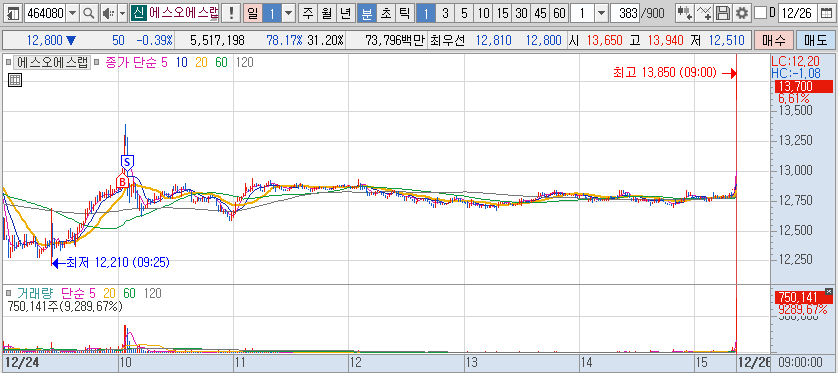
Task: Click the add candlestick chart icon
Action: coord(684,14)
